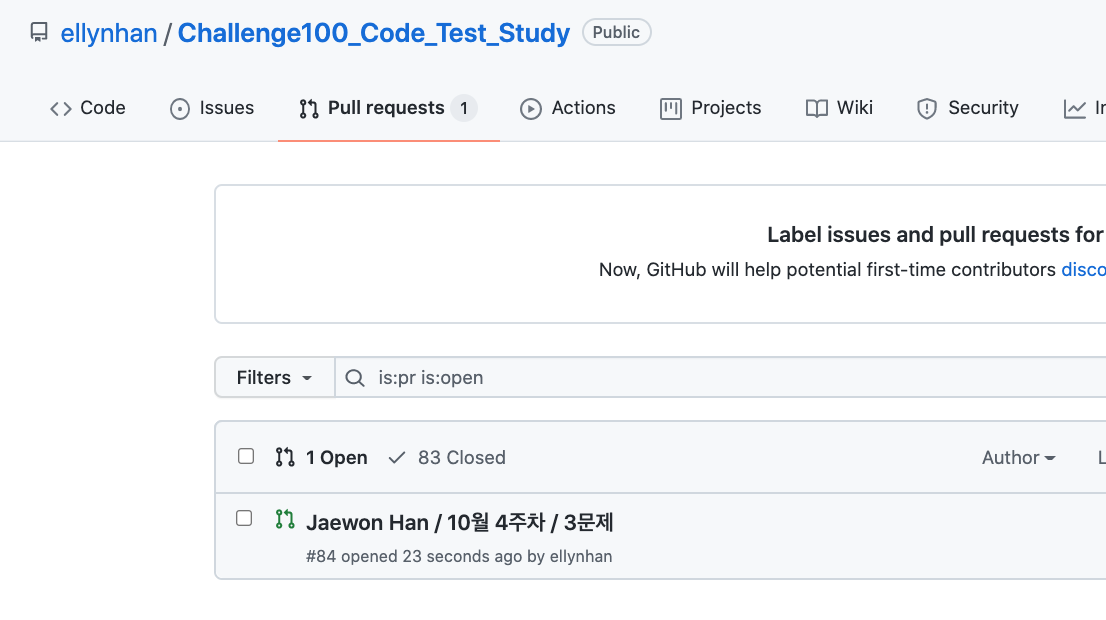Check the Jaewon Han pull request checkbox
The image size is (1106, 620).
pos(244,518)
